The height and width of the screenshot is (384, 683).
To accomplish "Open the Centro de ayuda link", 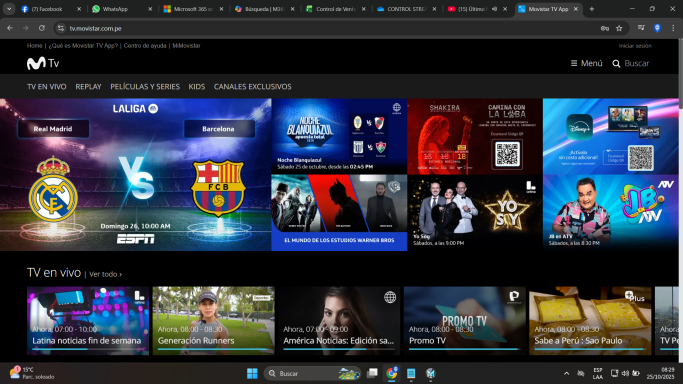I will click(145, 46).
